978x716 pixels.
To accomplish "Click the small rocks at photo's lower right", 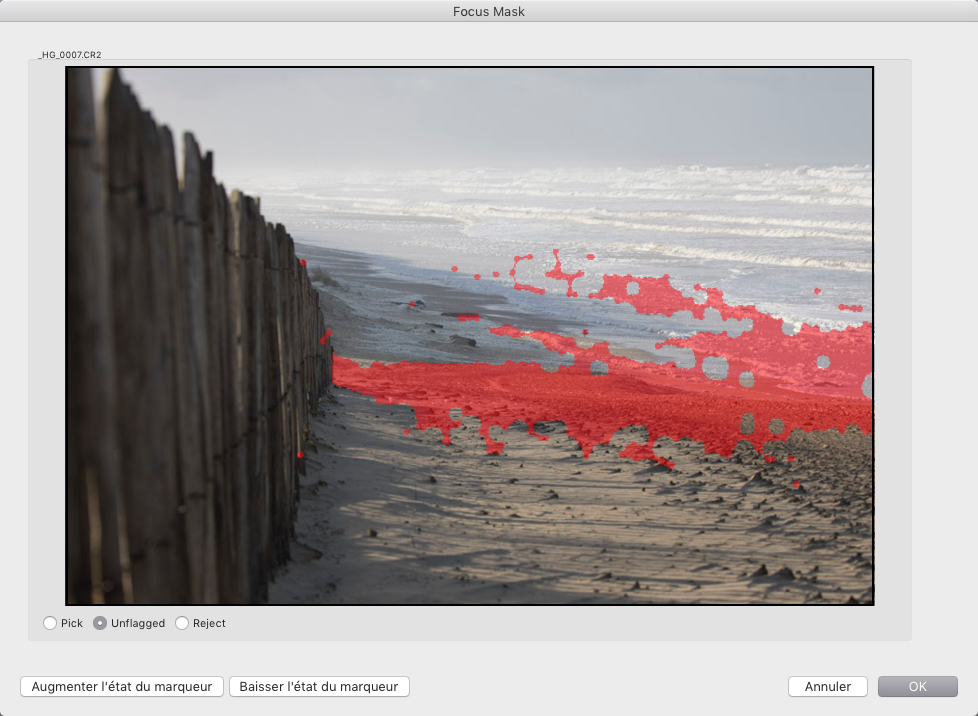I will tap(772, 571).
